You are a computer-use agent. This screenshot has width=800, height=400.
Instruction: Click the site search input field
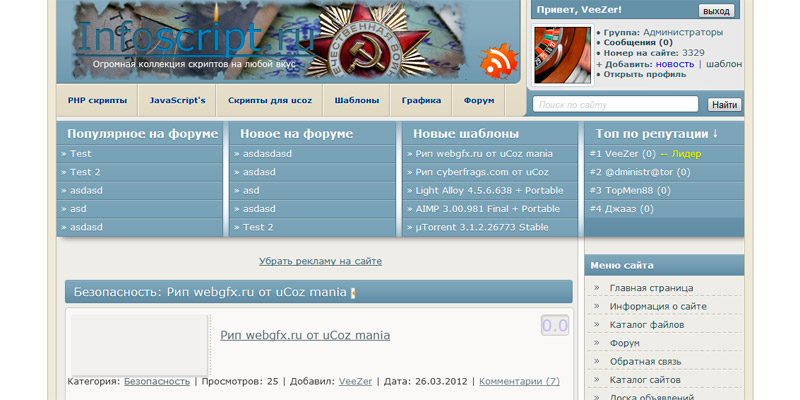[x=615, y=104]
